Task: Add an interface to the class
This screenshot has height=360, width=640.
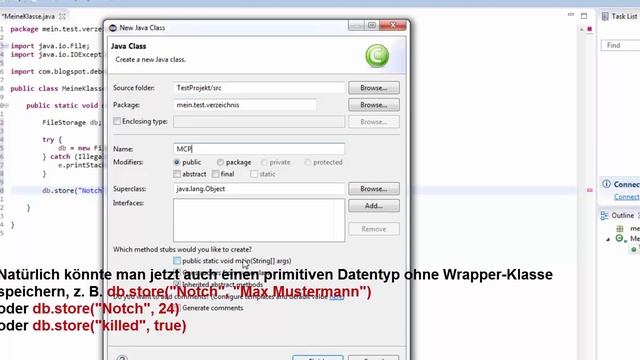Action: (x=373, y=206)
